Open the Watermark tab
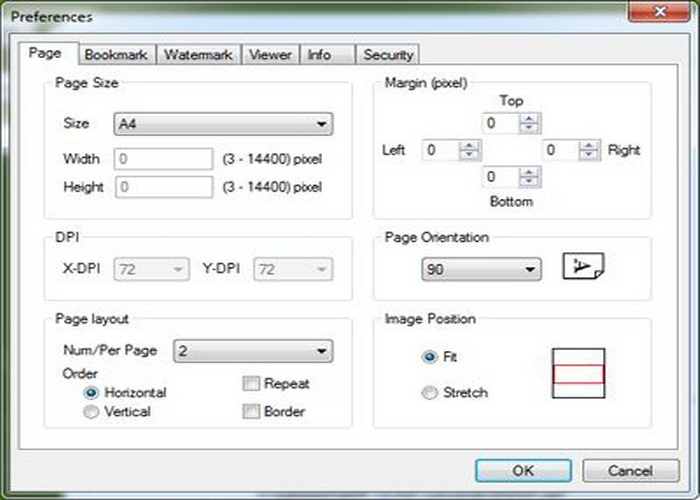 click(198, 55)
